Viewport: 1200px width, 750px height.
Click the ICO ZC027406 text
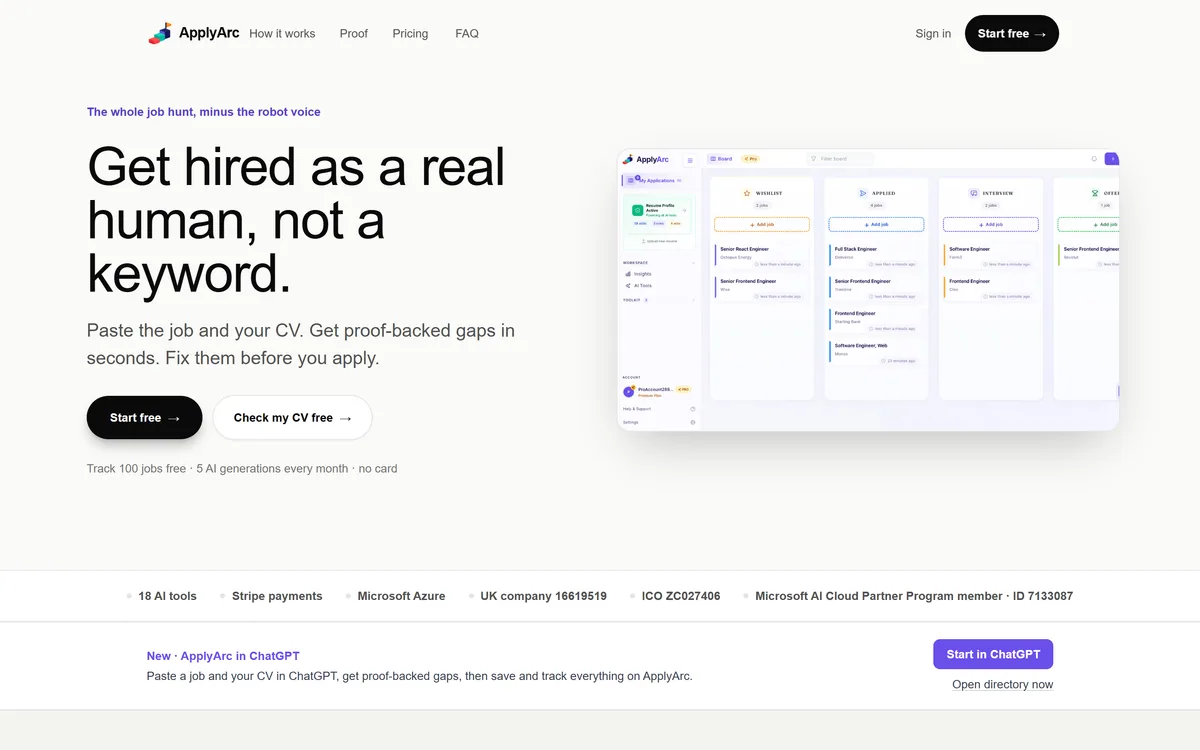pyautogui.click(x=681, y=596)
